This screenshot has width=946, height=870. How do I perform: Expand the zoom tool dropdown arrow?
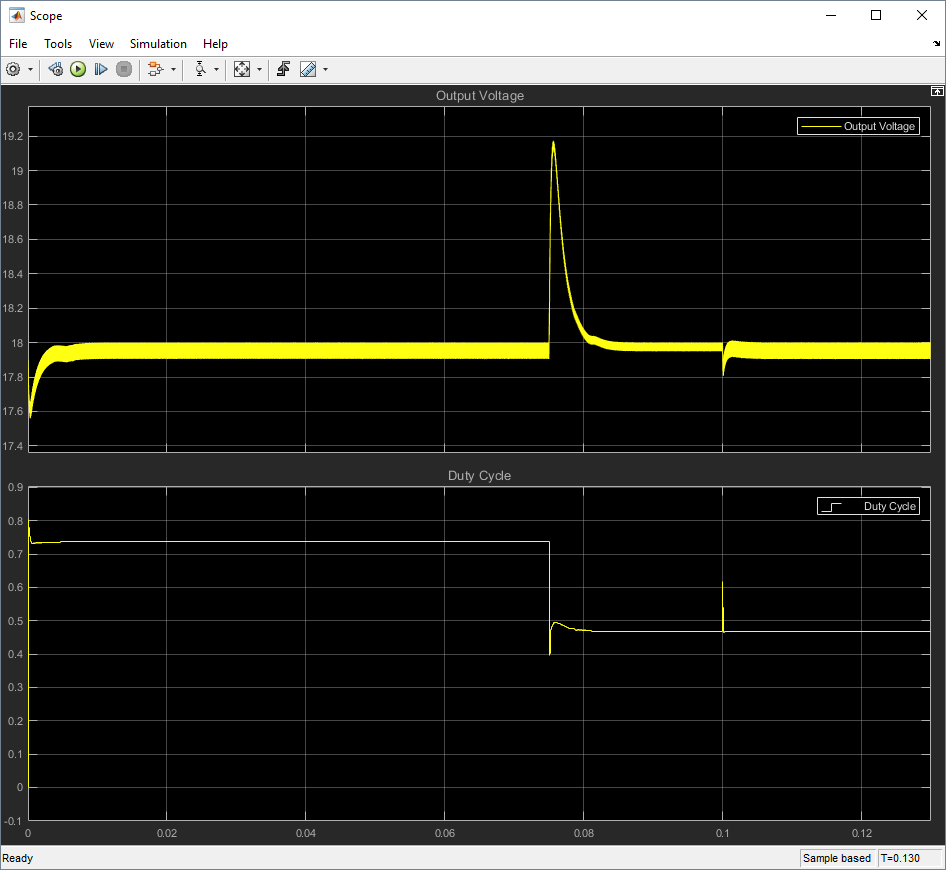click(x=217, y=69)
